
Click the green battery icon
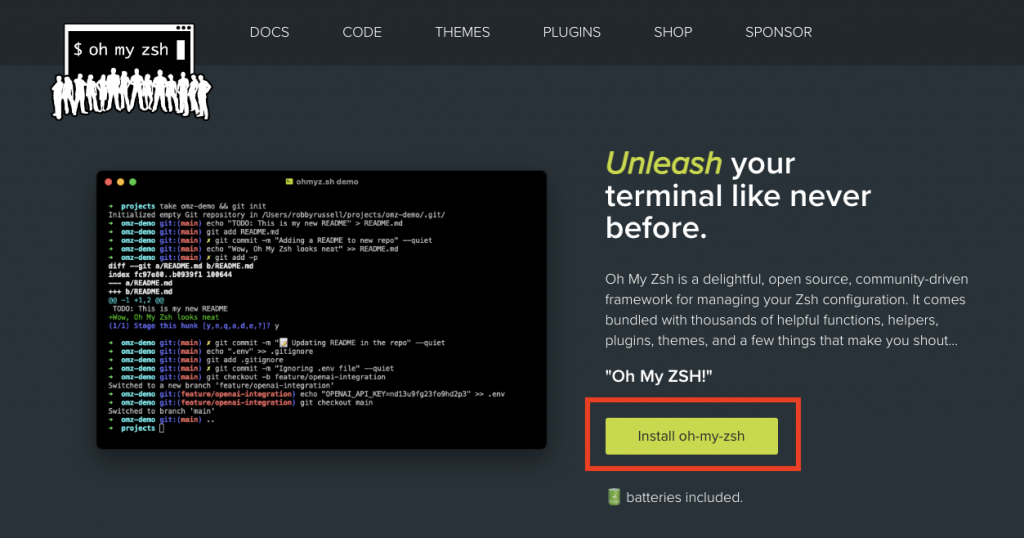pyautogui.click(x=614, y=497)
